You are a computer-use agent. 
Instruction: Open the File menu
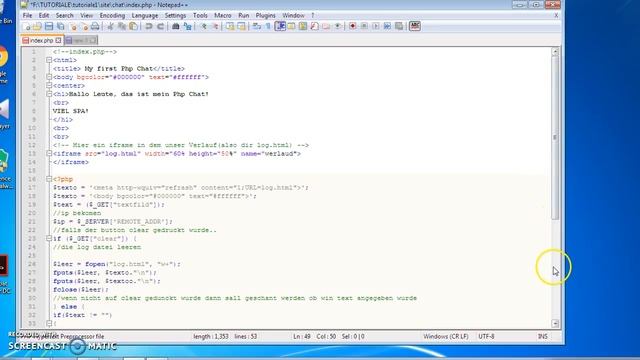27,16
